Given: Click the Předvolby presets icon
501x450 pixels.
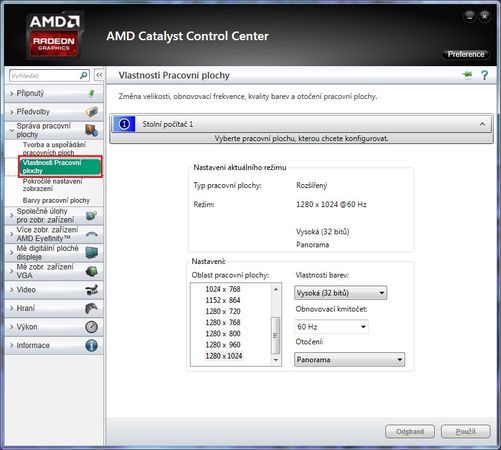Looking at the screenshot, I should point(92,112).
